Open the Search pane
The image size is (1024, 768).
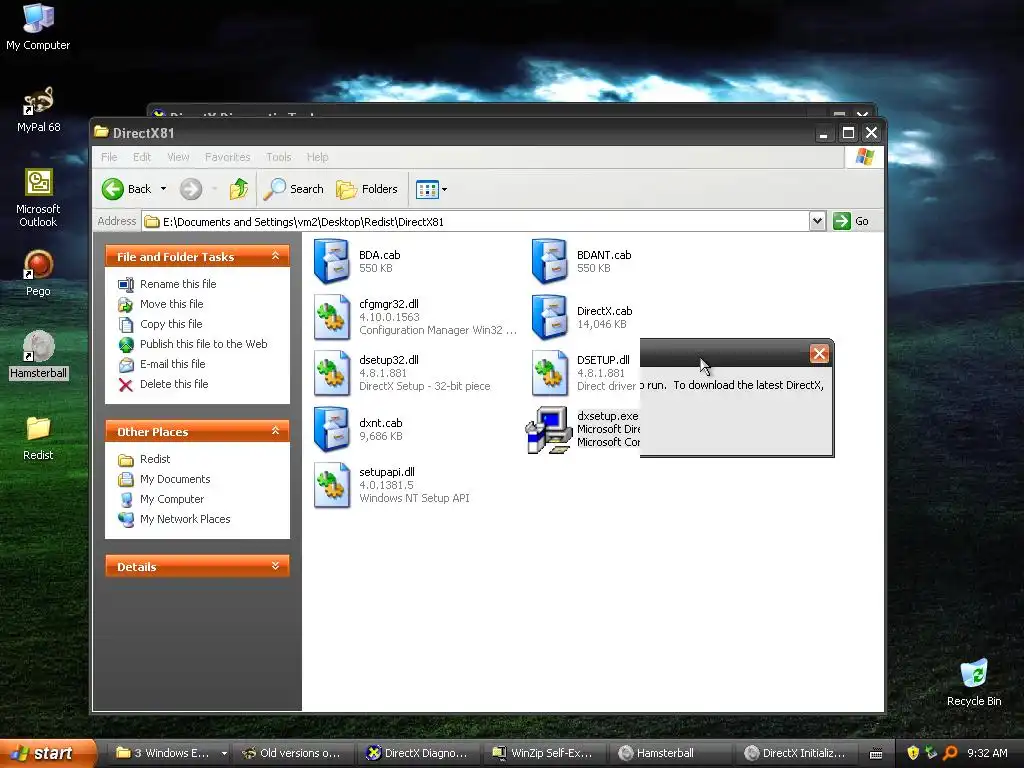pyautogui.click(x=294, y=189)
